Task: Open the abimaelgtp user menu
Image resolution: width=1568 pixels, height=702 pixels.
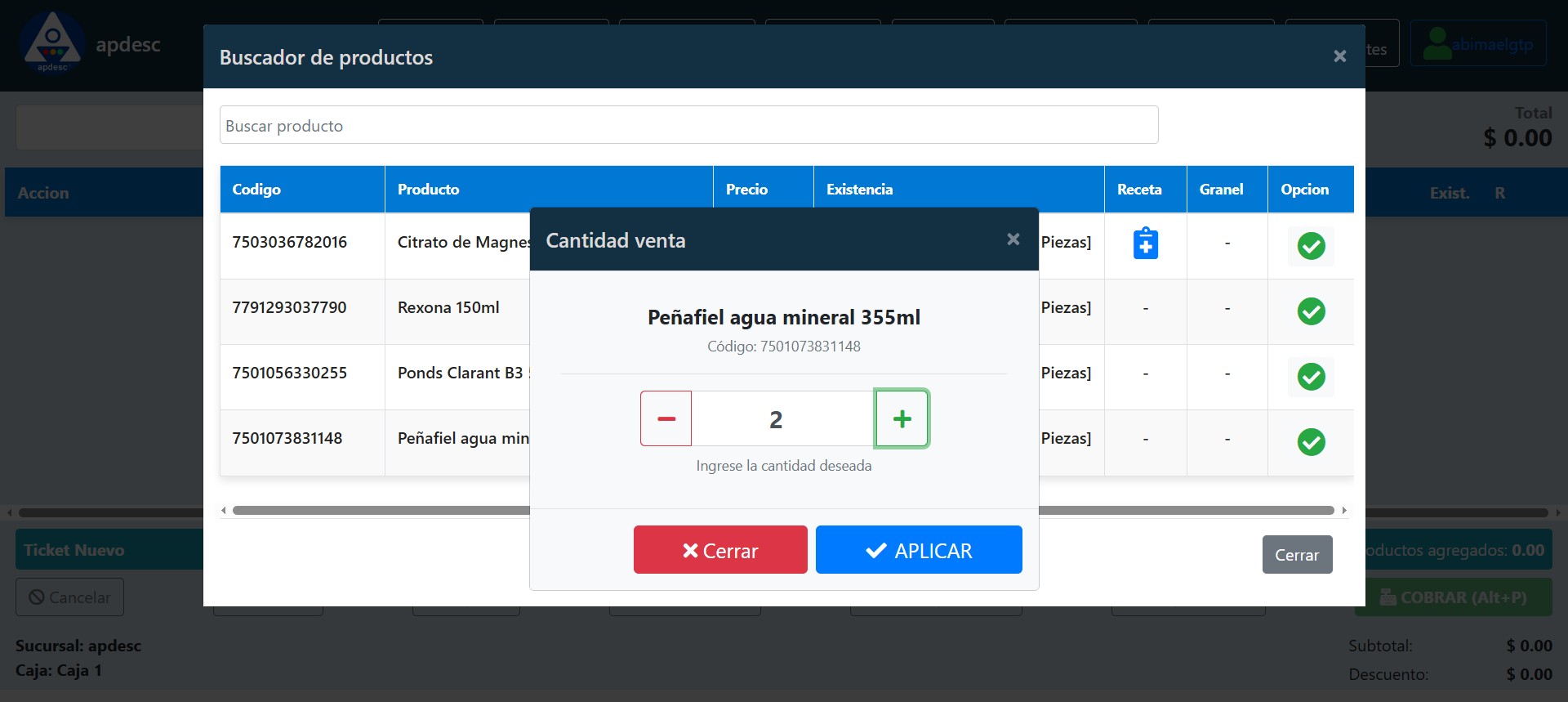Action: coord(1478,43)
